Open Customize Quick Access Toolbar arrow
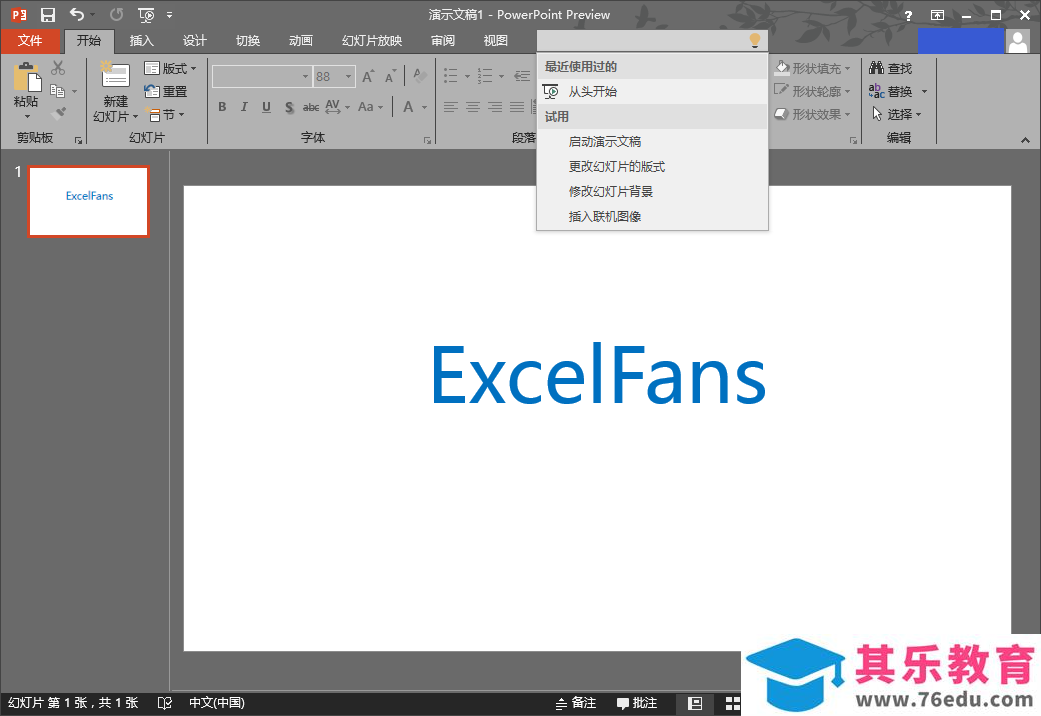This screenshot has height=716, width=1041. click(170, 15)
